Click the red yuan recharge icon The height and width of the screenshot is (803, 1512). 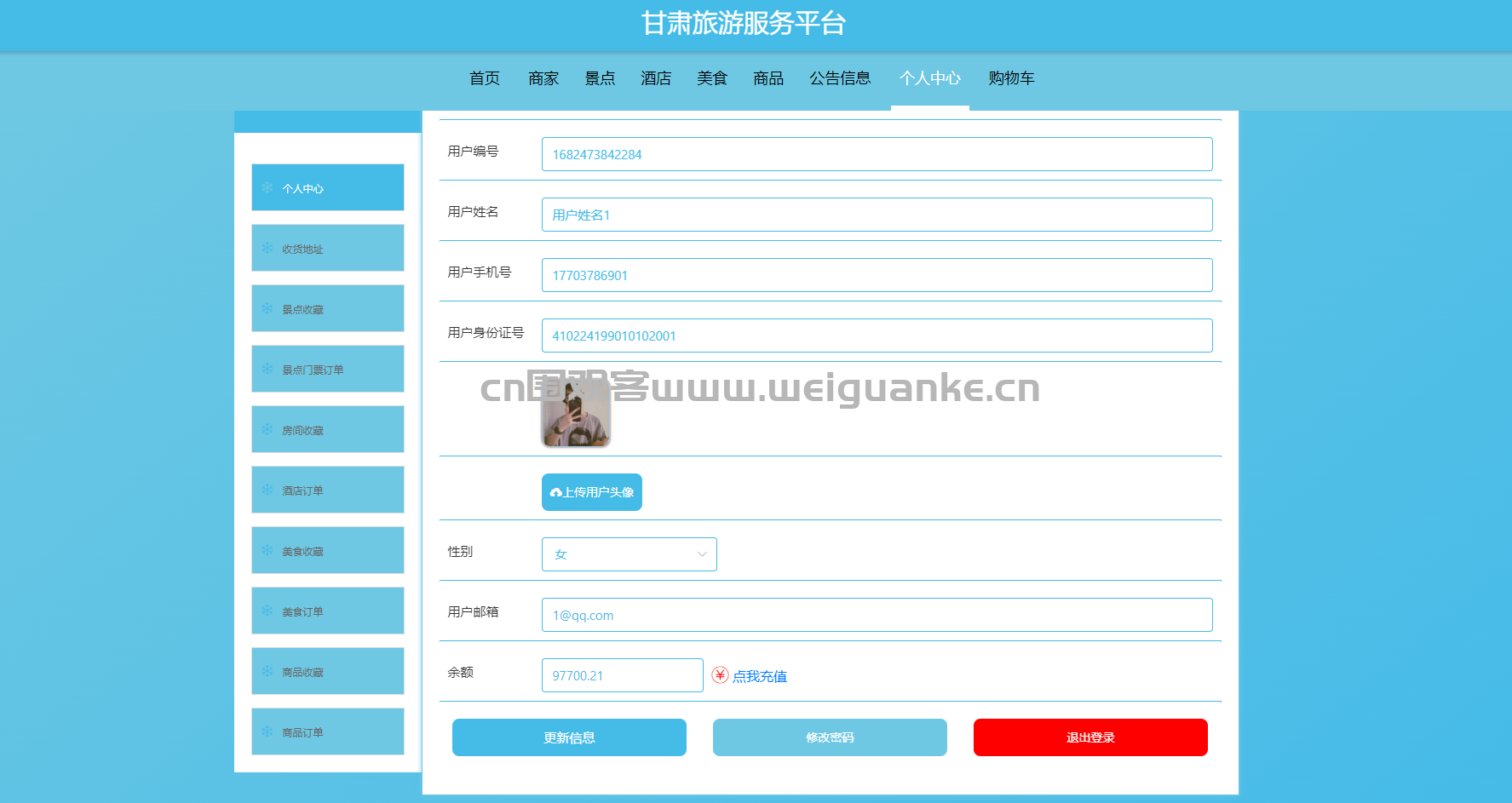coord(720,675)
